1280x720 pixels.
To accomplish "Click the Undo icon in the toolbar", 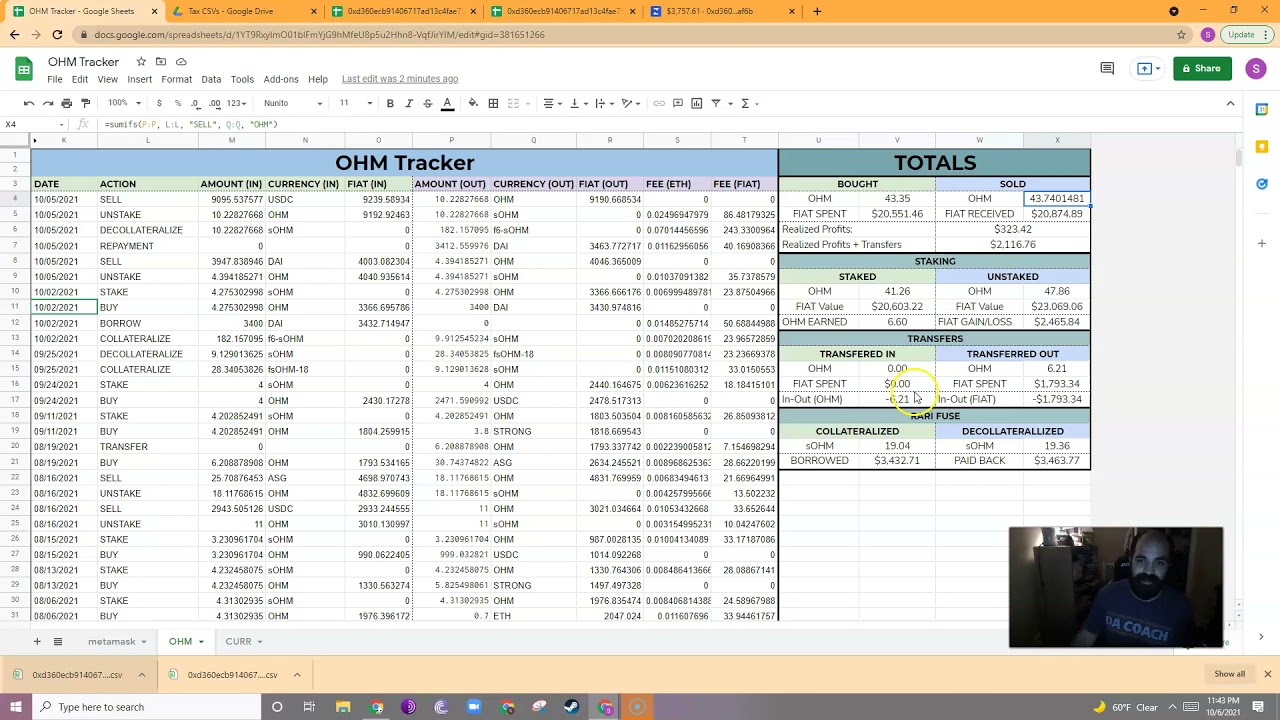I will pyautogui.click(x=29, y=103).
